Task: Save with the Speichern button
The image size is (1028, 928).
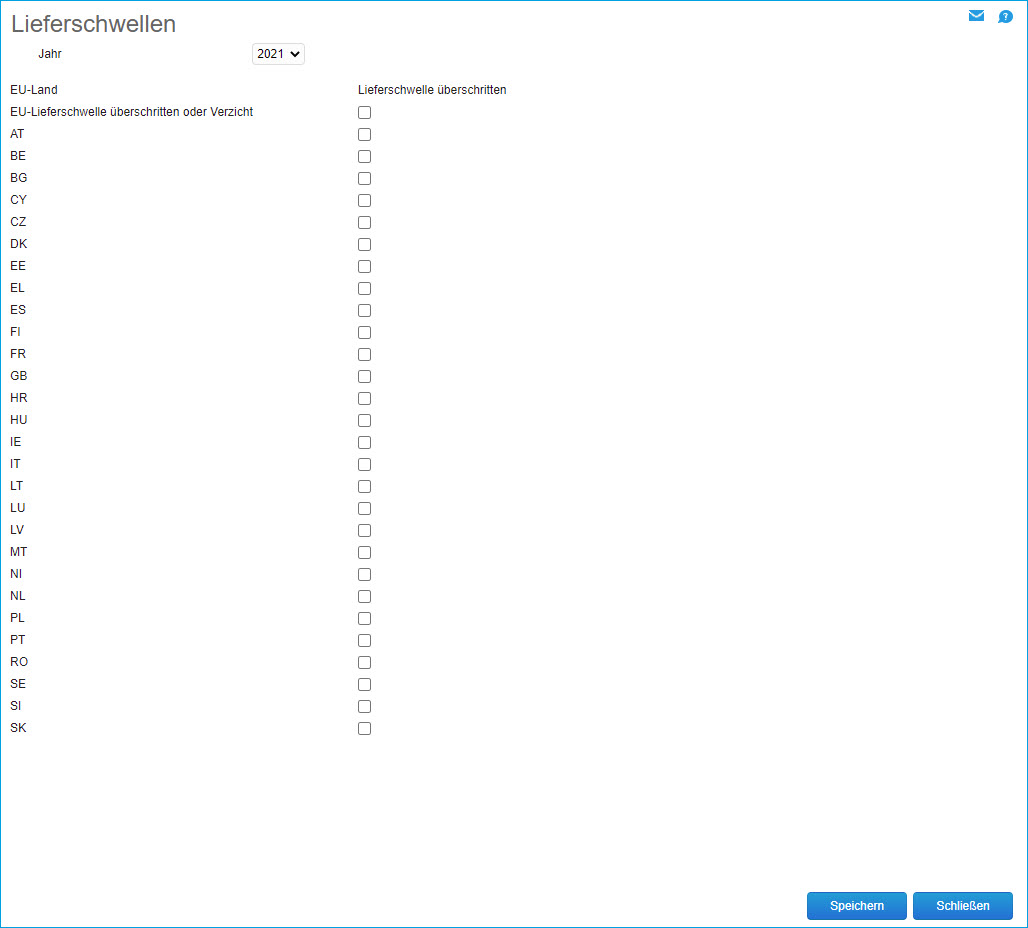Action: (856, 906)
